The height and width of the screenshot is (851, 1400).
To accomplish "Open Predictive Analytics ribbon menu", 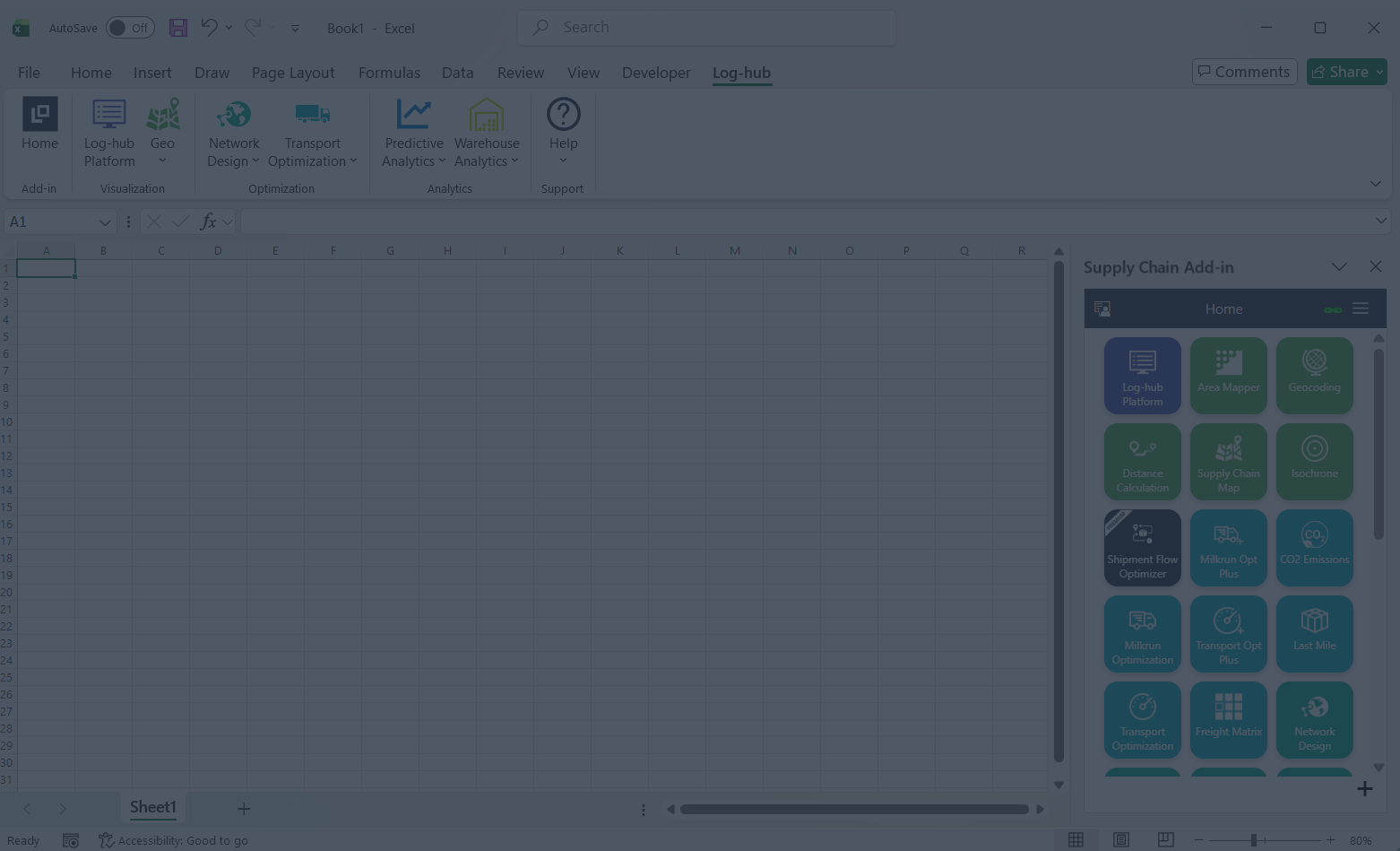I will pyautogui.click(x=413, y=133).
